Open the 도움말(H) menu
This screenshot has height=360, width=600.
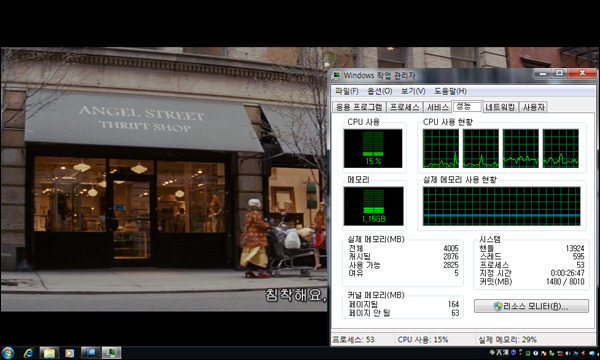pos(450,91)
